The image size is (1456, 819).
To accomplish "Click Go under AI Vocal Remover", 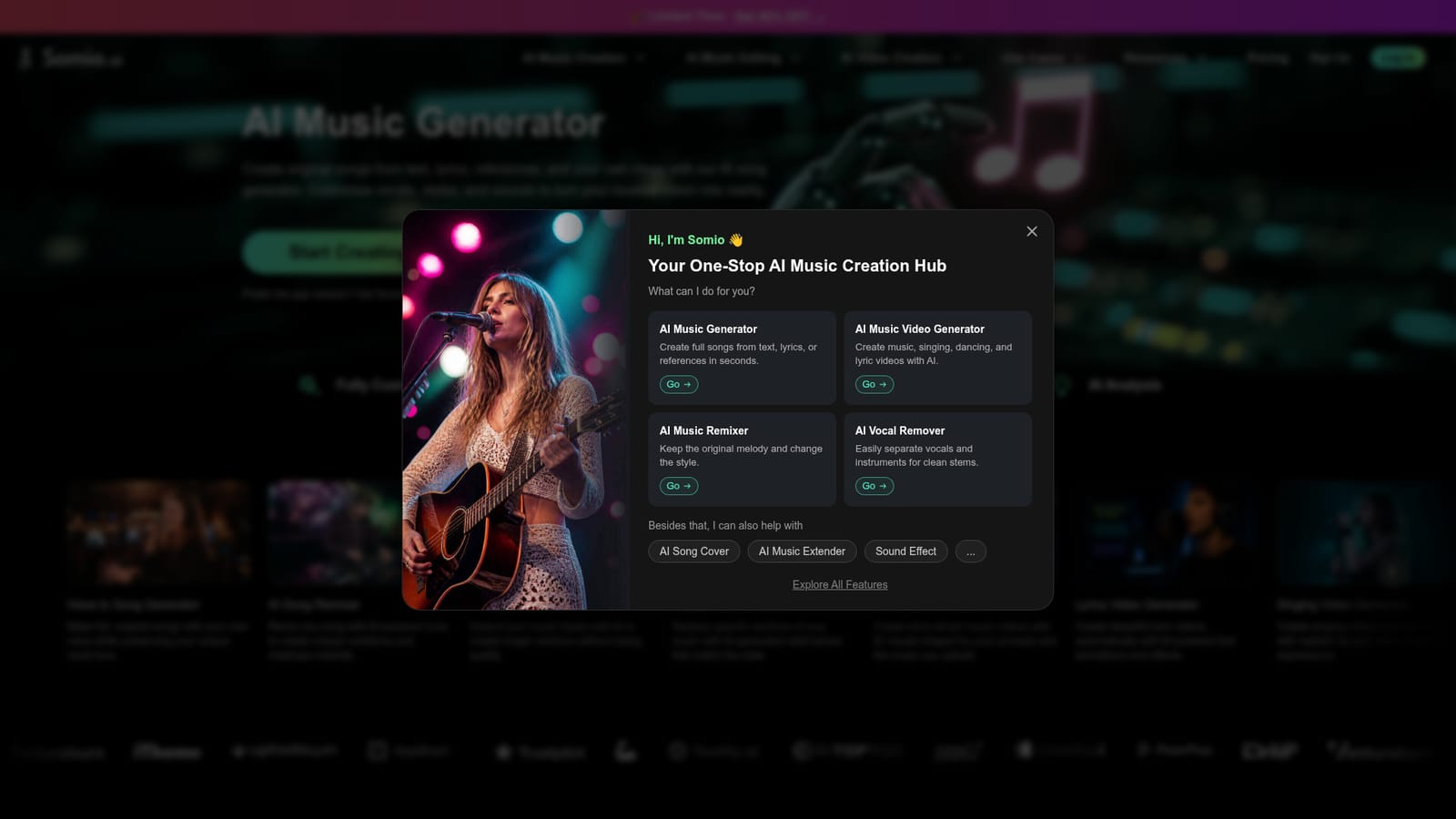I will (875, 486).
